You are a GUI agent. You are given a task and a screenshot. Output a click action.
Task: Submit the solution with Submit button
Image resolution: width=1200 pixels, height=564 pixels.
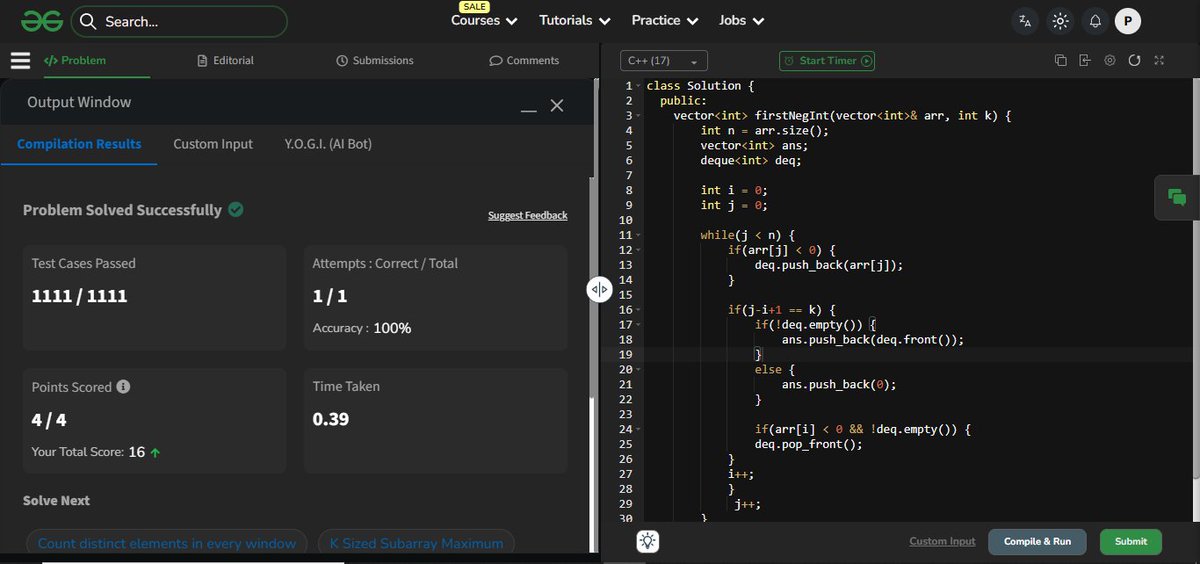pos(1131,541)
